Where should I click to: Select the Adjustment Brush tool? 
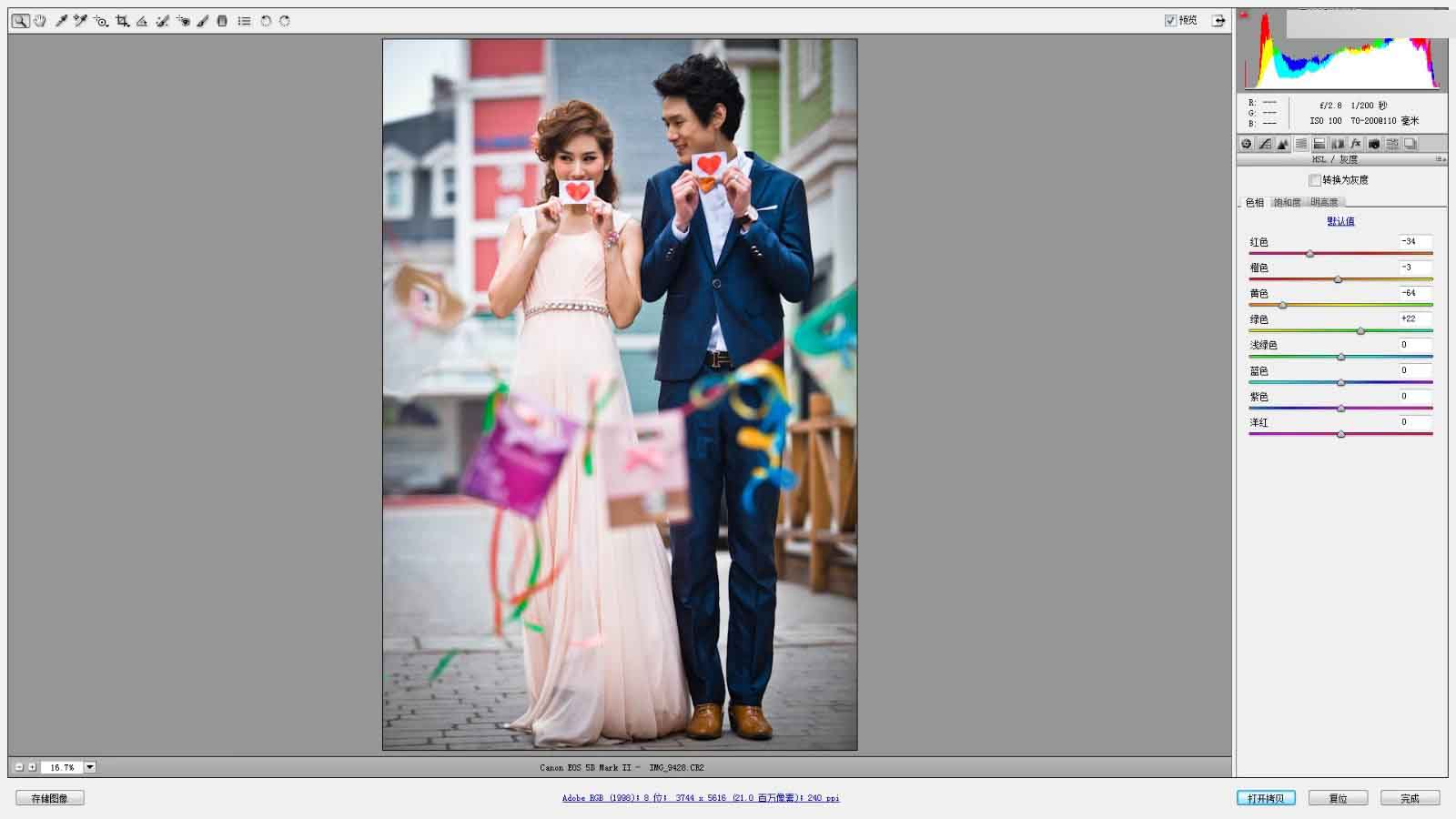203,21
